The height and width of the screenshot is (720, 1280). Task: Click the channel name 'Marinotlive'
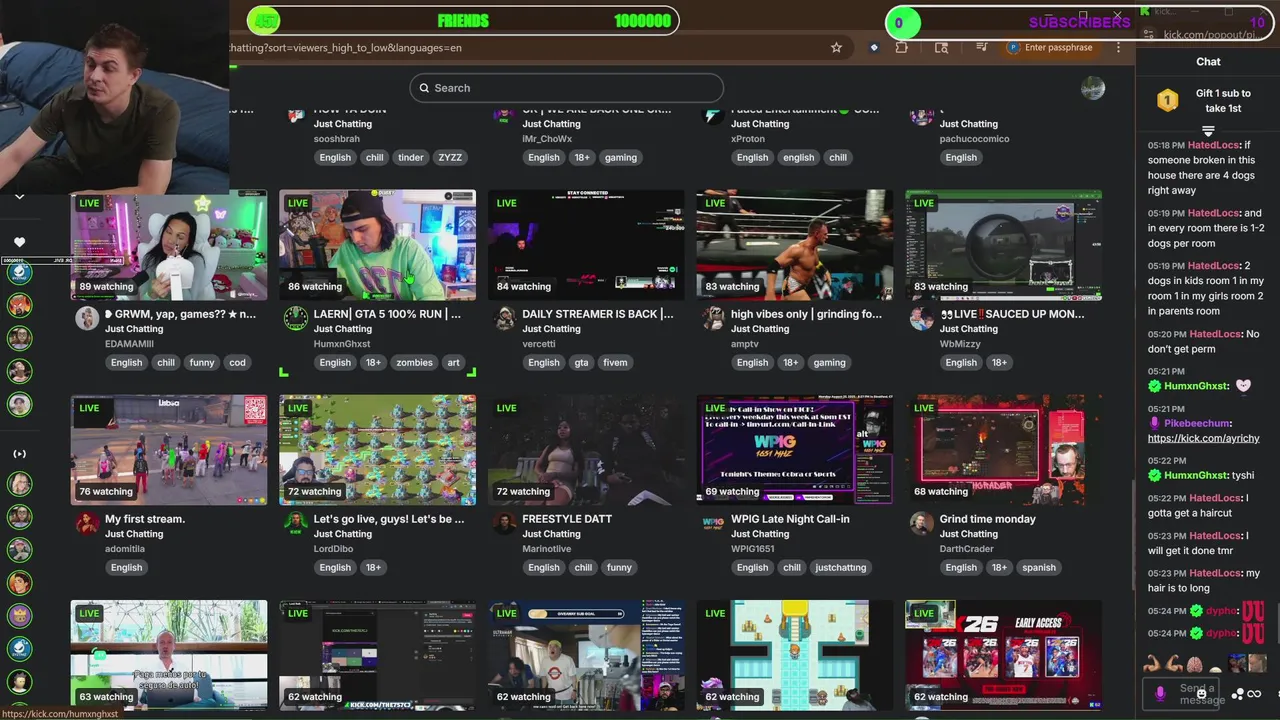point(547,549)
